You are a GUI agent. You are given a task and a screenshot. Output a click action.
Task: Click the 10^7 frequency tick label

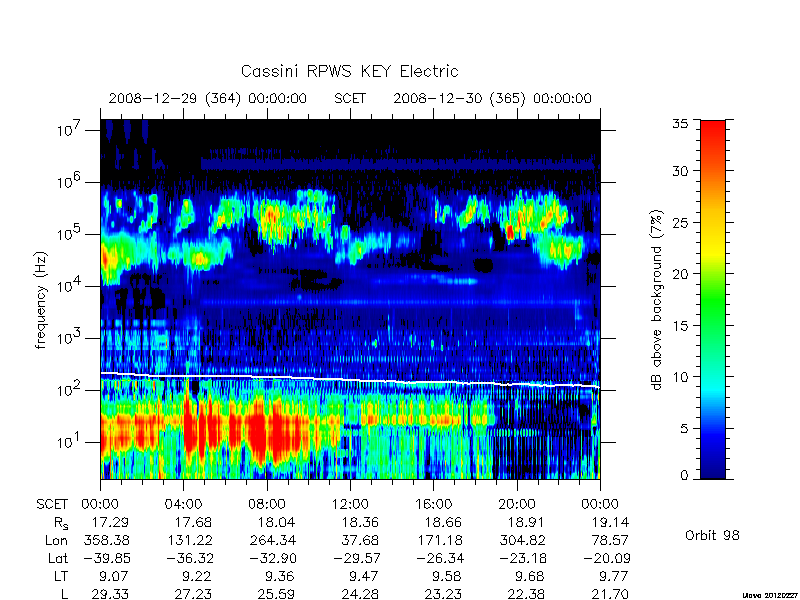point(70,130)
